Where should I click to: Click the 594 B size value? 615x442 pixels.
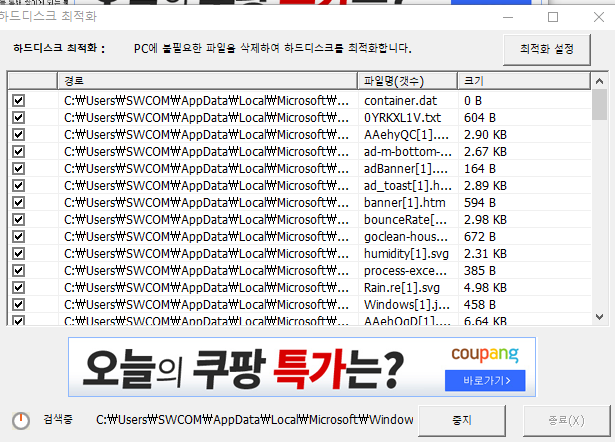480,203
